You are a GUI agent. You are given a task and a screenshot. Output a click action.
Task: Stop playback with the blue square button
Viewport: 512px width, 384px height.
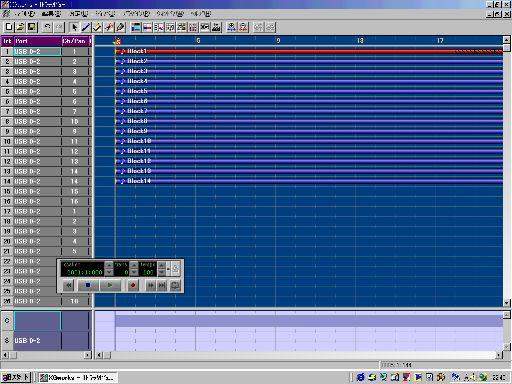point(88,285)
